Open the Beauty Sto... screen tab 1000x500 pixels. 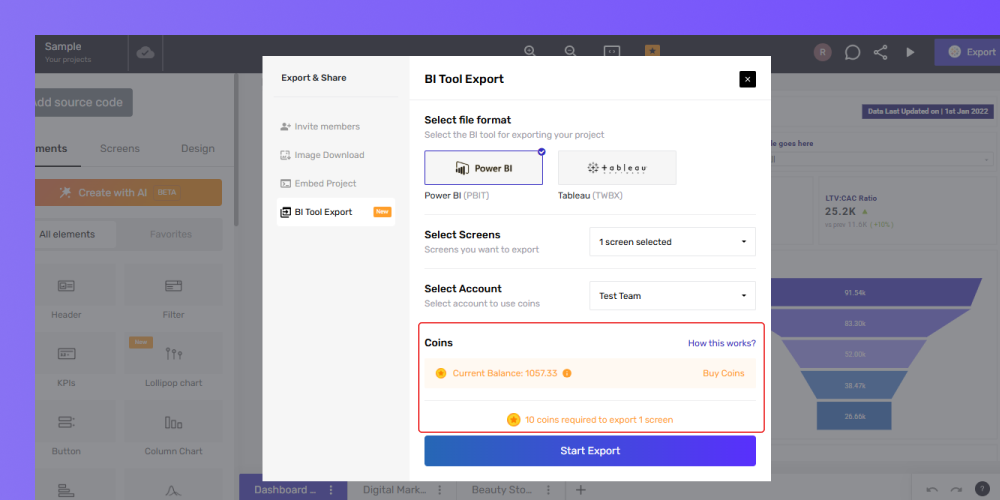pyautogui.click(x=502, y=490)
